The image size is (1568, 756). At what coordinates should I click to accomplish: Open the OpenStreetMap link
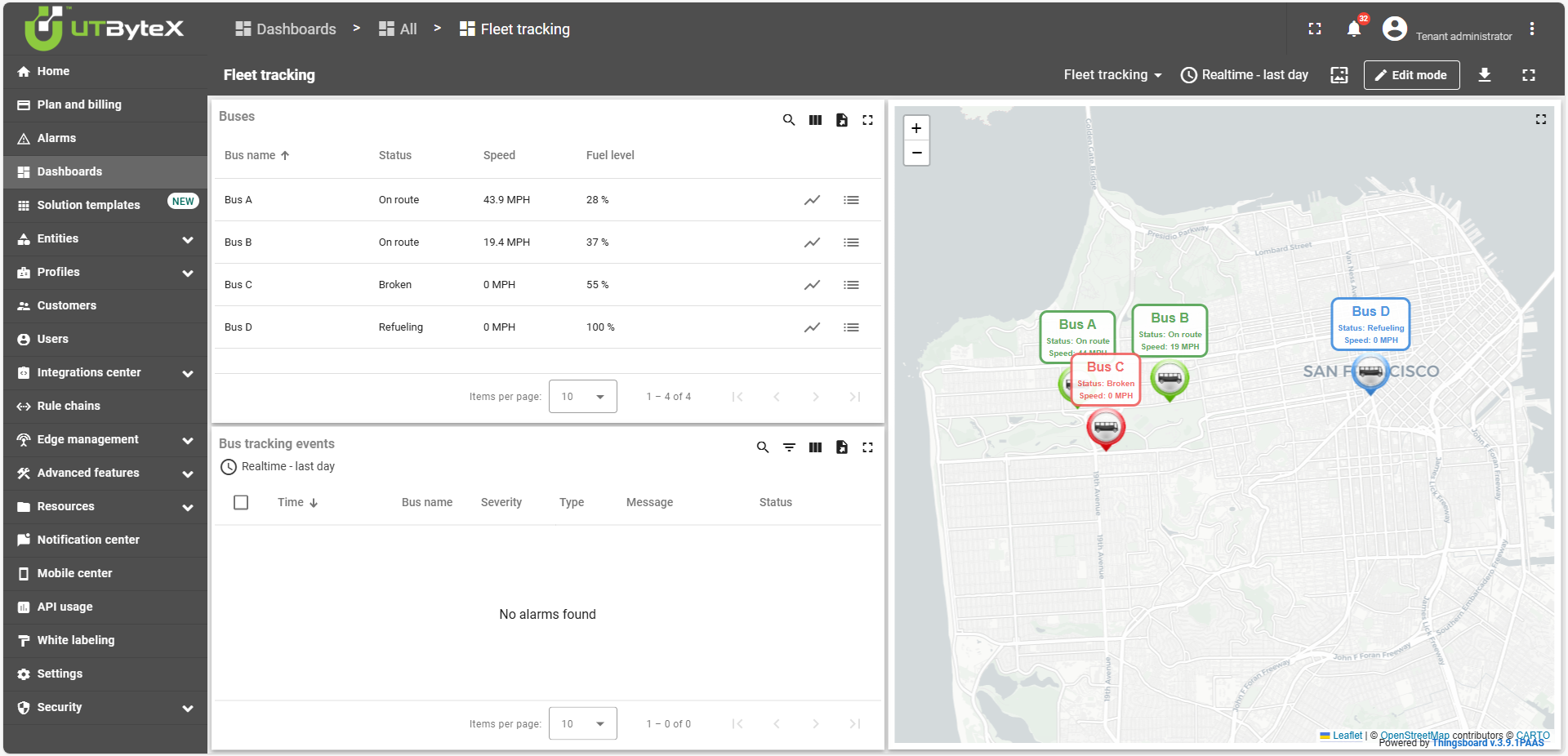(x=1415, y=736)
